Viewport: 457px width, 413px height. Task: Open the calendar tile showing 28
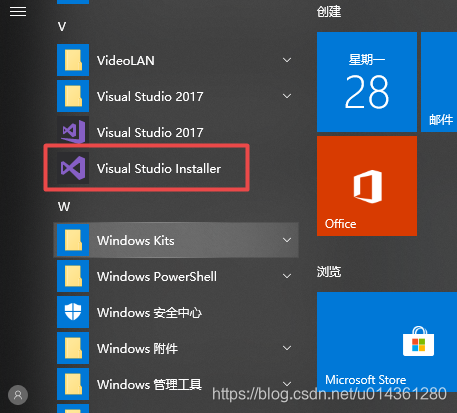[367, 82]
